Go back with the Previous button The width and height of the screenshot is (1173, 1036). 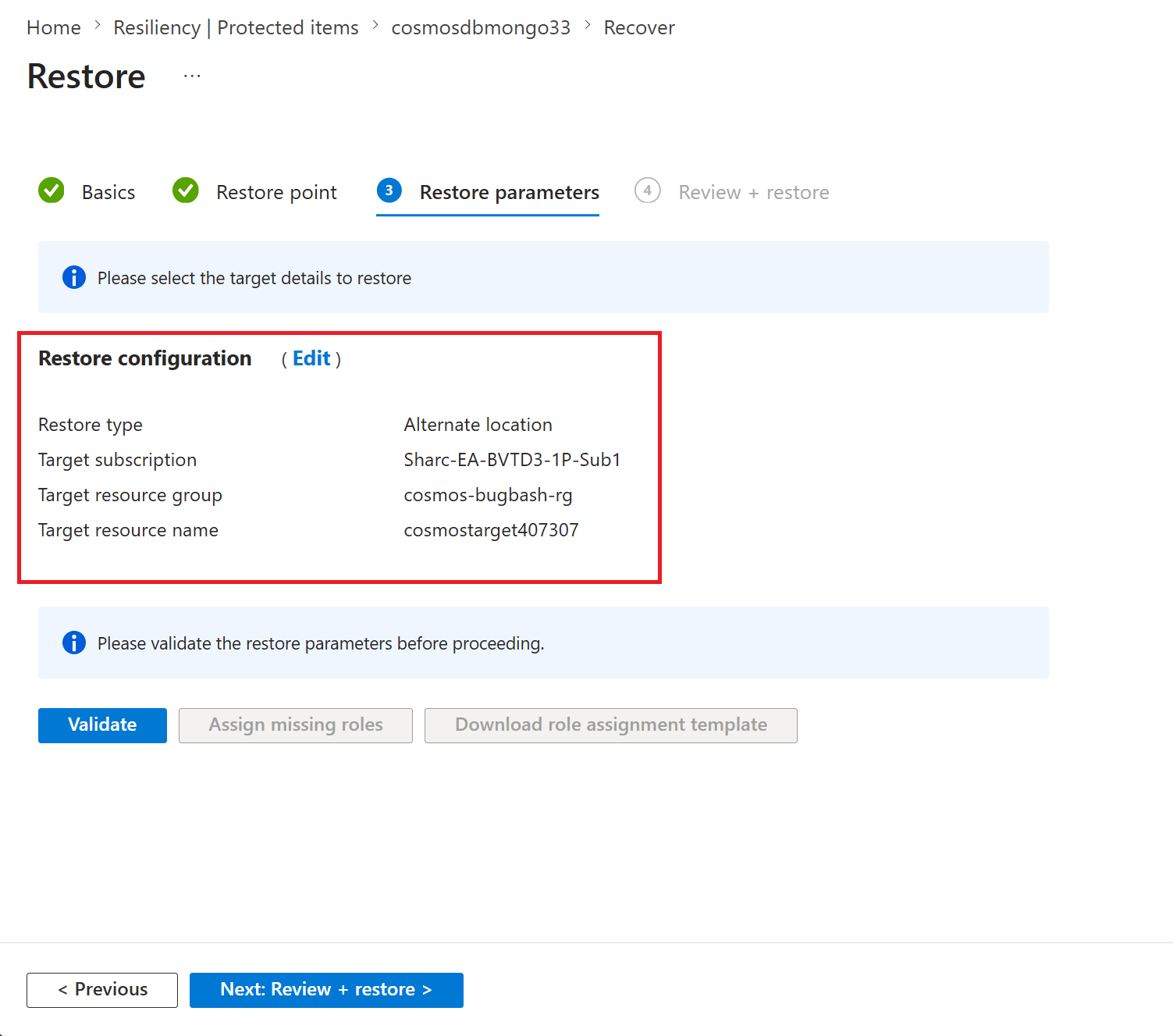click(x=102, y=990)
